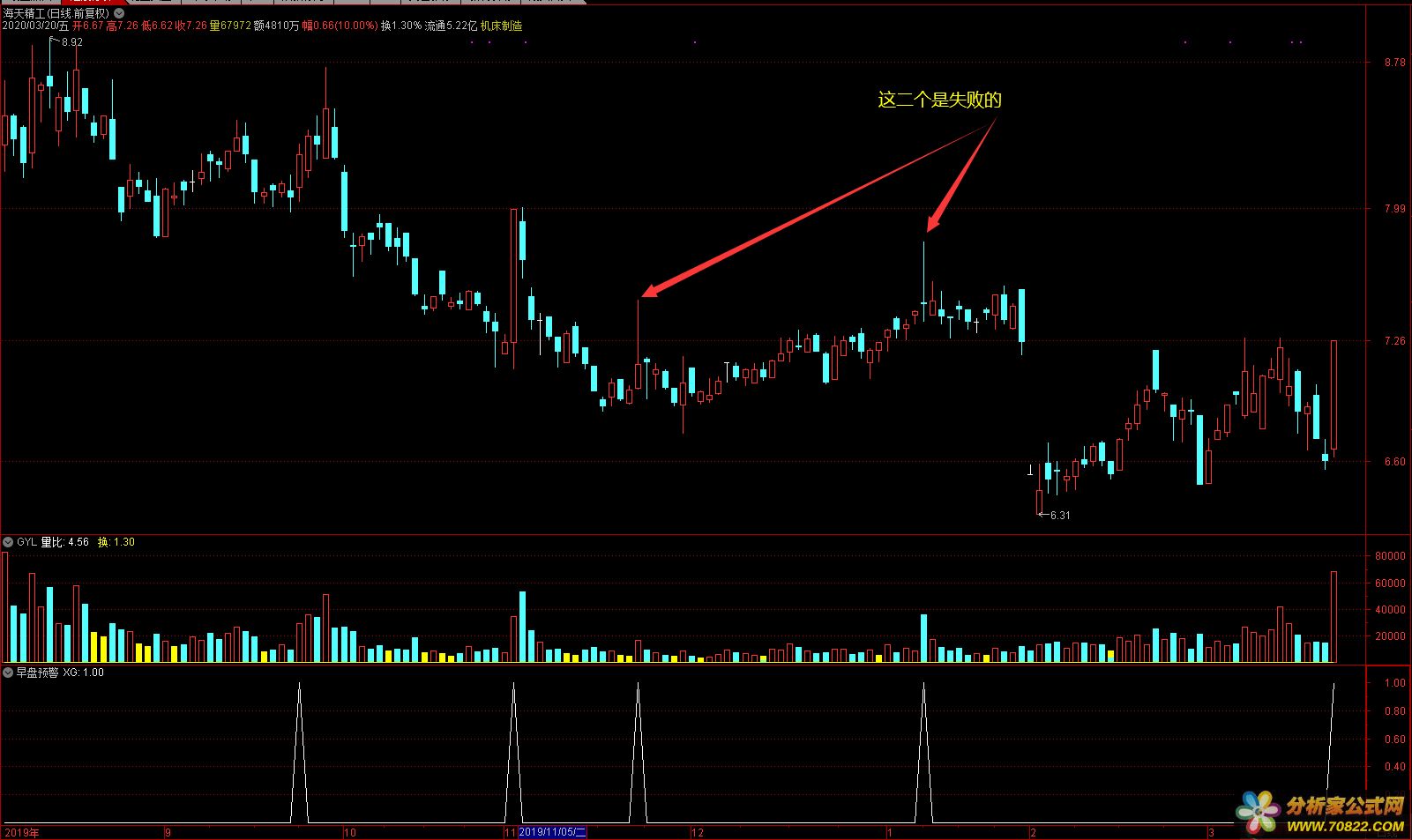This screenshot has height=840, width=1412.
Task: Click the 1.00 level on signal axis
Action: pyautogui.click(x=1394, y=683)
